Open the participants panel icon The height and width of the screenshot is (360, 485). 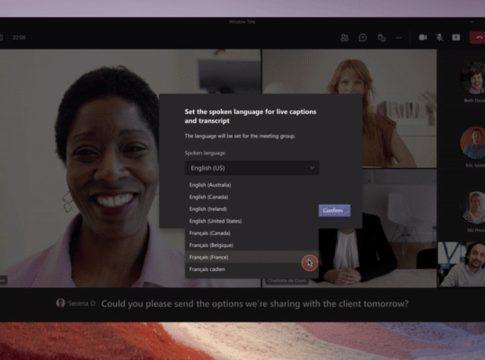pos(344,38)
